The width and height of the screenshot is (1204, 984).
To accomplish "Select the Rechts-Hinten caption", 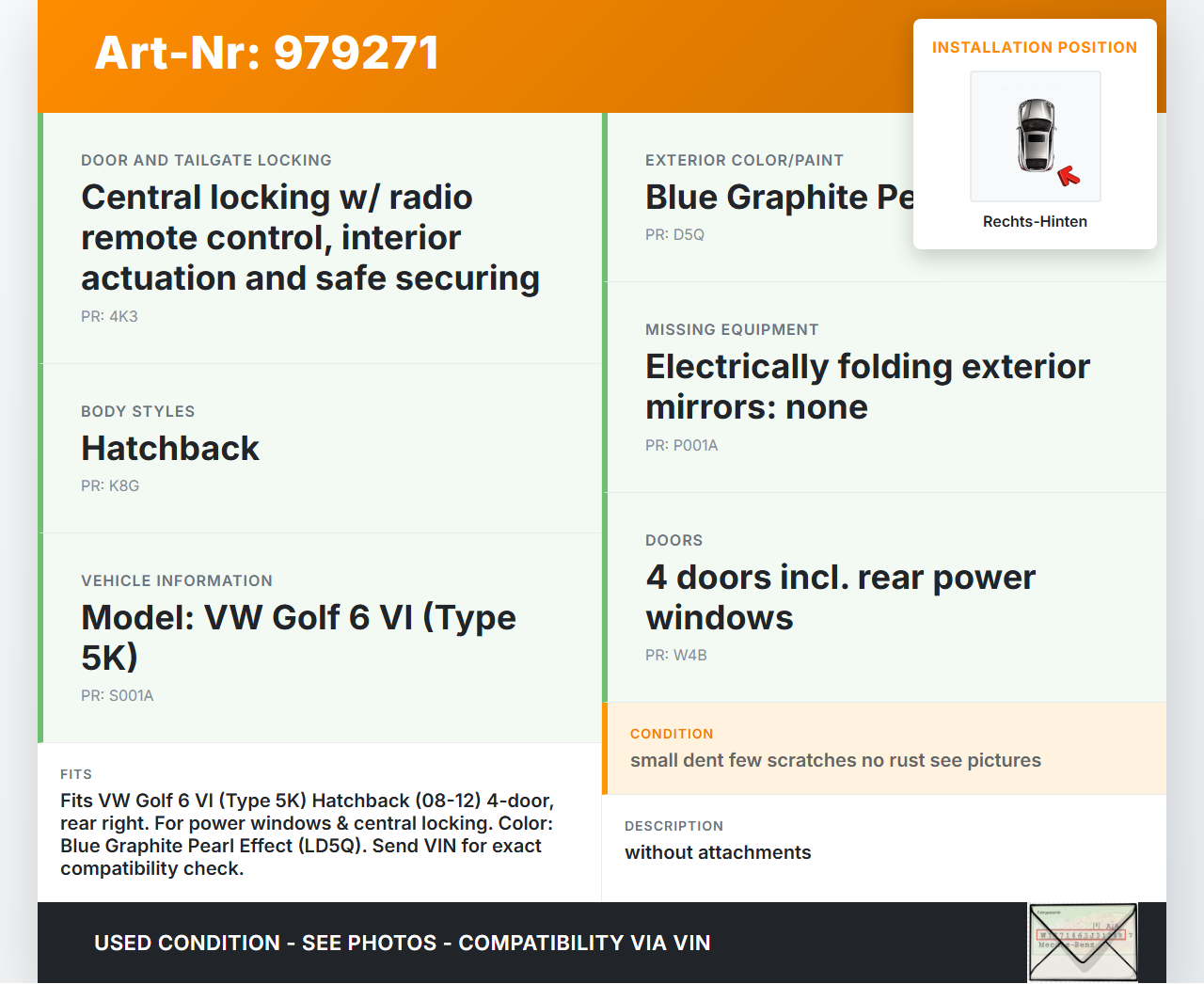I will (x=1035, y=221).
